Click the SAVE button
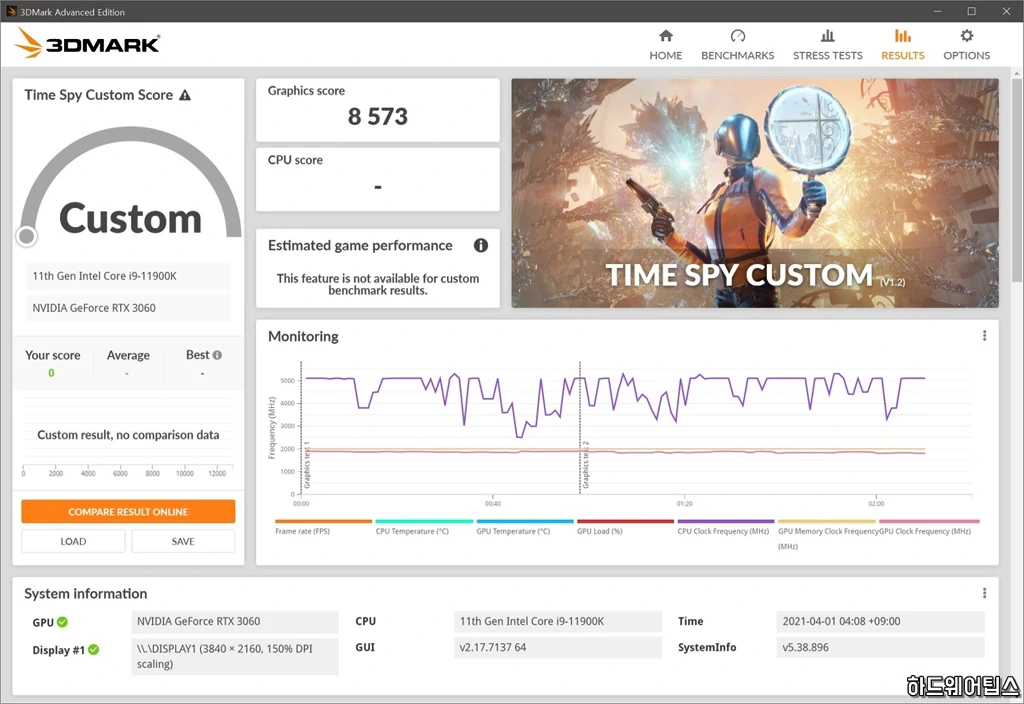The width and height of the screenshot is (1024, 704). click(x=183, y=541)
